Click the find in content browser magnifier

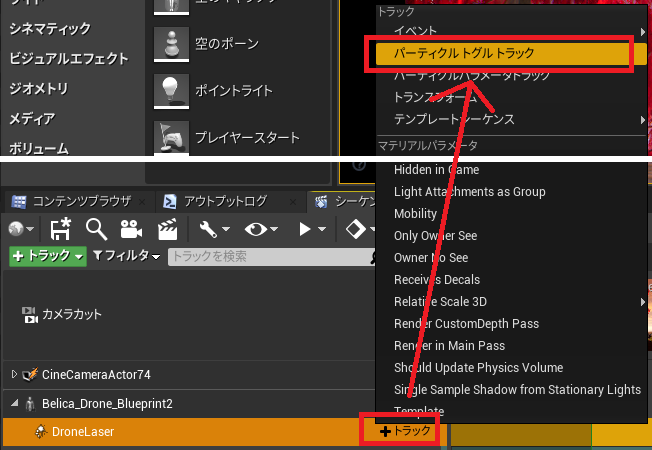pos(96,229)
